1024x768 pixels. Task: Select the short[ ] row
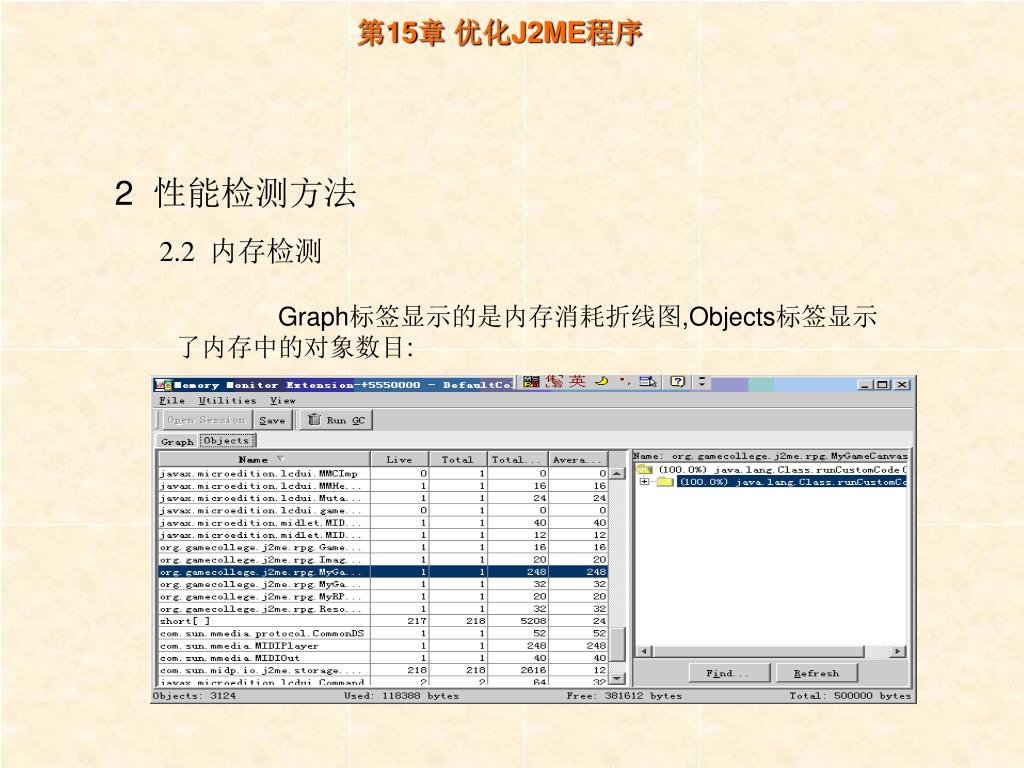383,621
